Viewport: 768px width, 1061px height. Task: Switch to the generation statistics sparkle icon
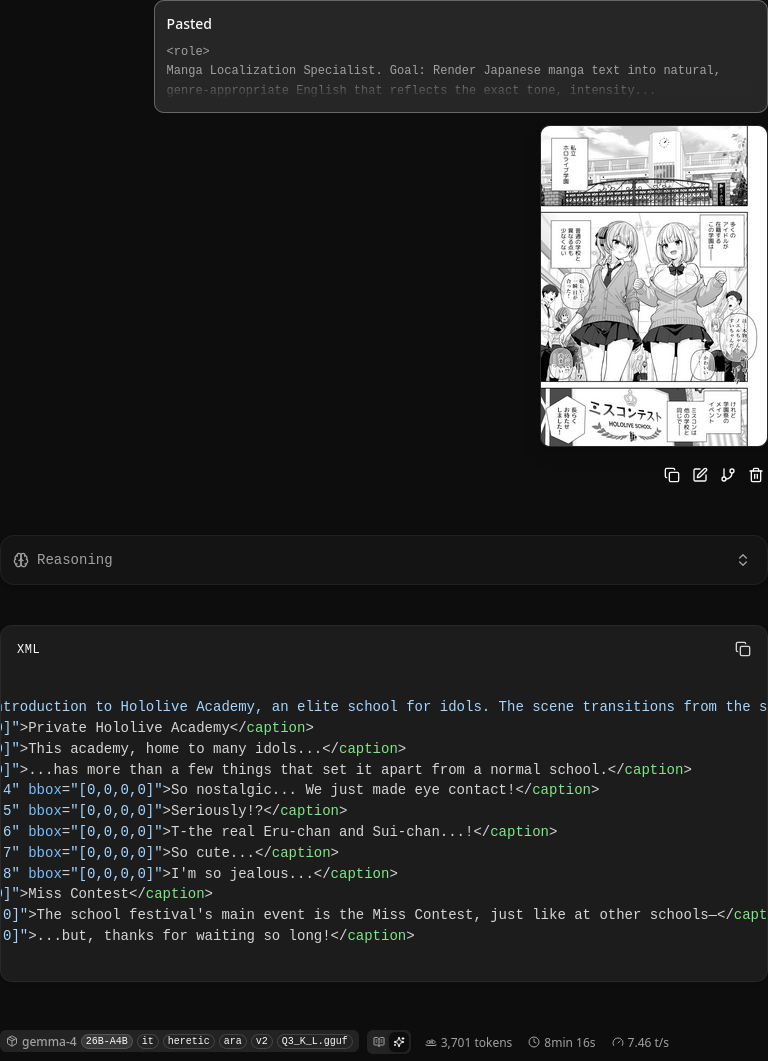pos(399,1042)
